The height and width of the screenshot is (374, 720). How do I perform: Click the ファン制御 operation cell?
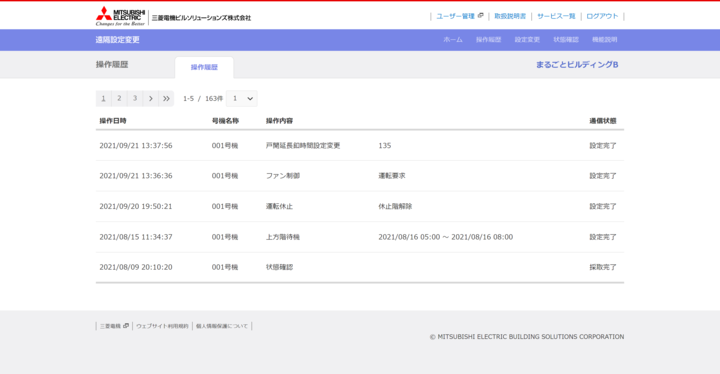(x=283, y=176)
